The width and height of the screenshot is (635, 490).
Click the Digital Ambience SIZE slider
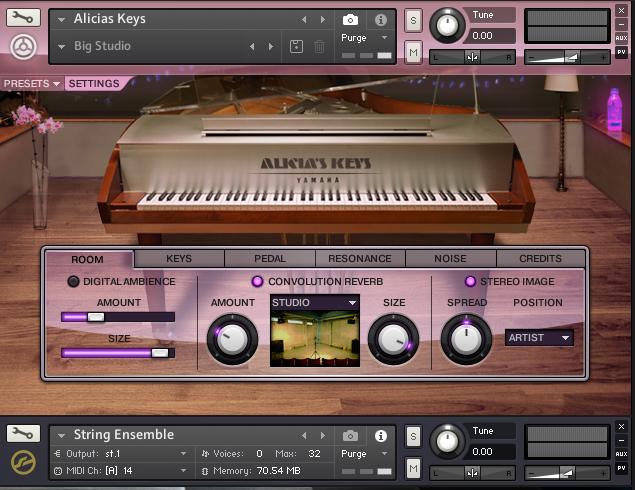coord(118,353)
